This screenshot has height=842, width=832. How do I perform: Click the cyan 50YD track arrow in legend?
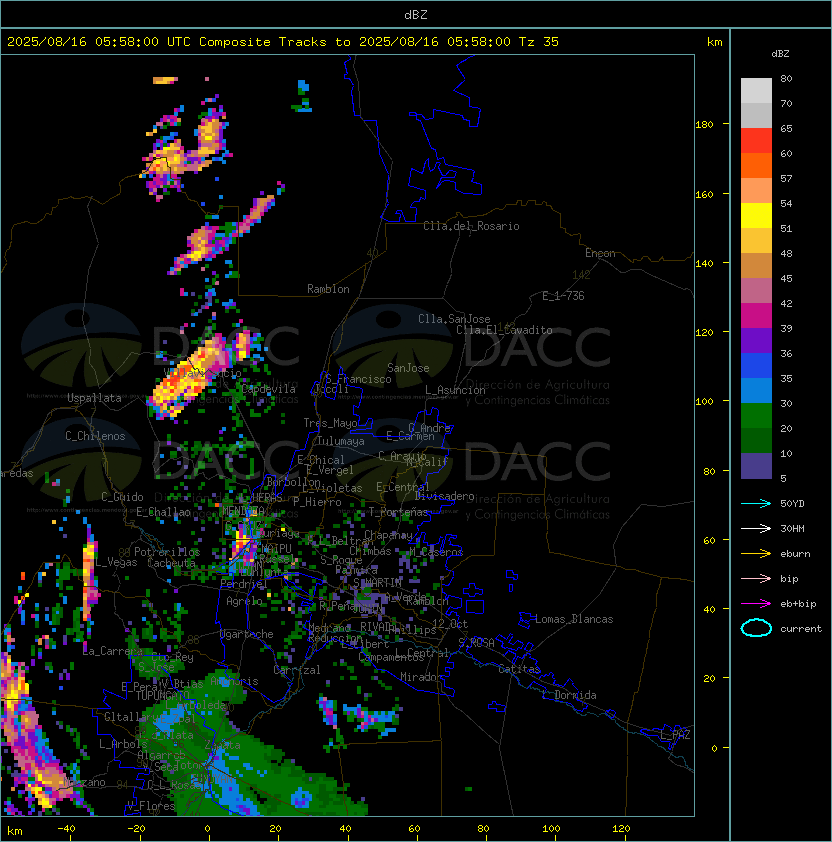coord(756,503)
